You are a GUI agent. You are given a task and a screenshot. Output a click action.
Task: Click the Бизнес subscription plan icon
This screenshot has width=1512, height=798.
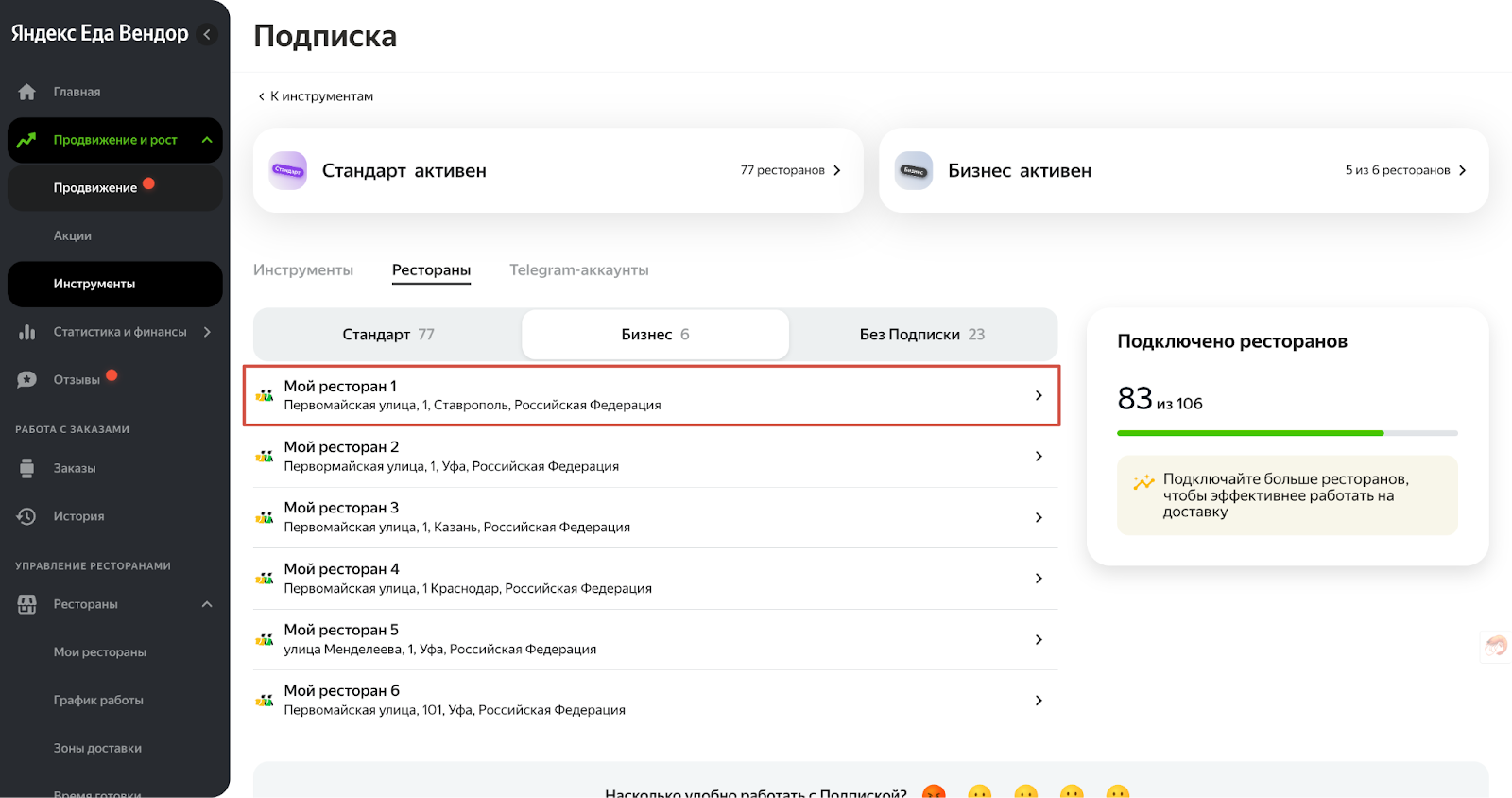tap(914, 171)
